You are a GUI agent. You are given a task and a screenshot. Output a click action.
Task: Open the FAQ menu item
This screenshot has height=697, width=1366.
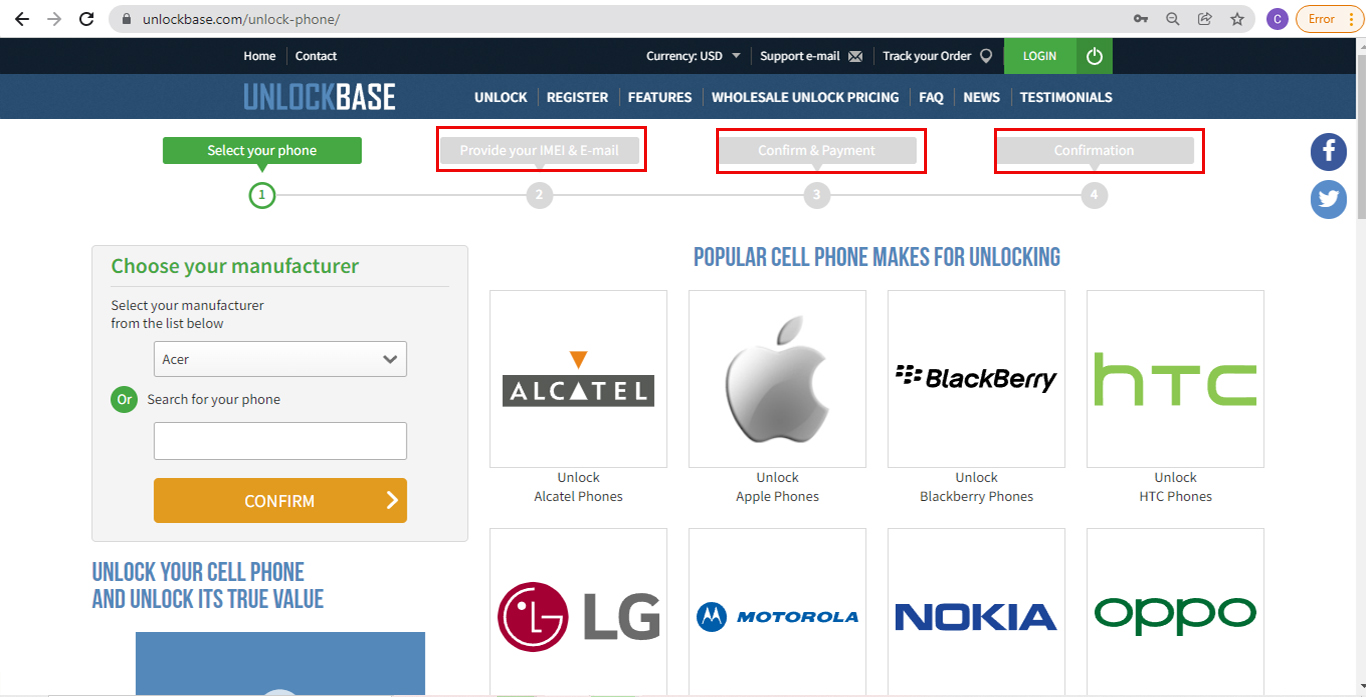tap(931, 97)
